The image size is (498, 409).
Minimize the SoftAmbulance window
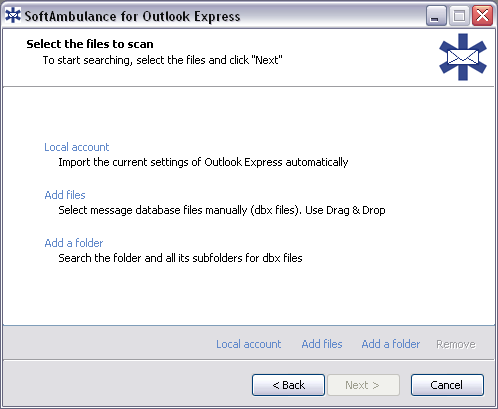pos(436,16)
